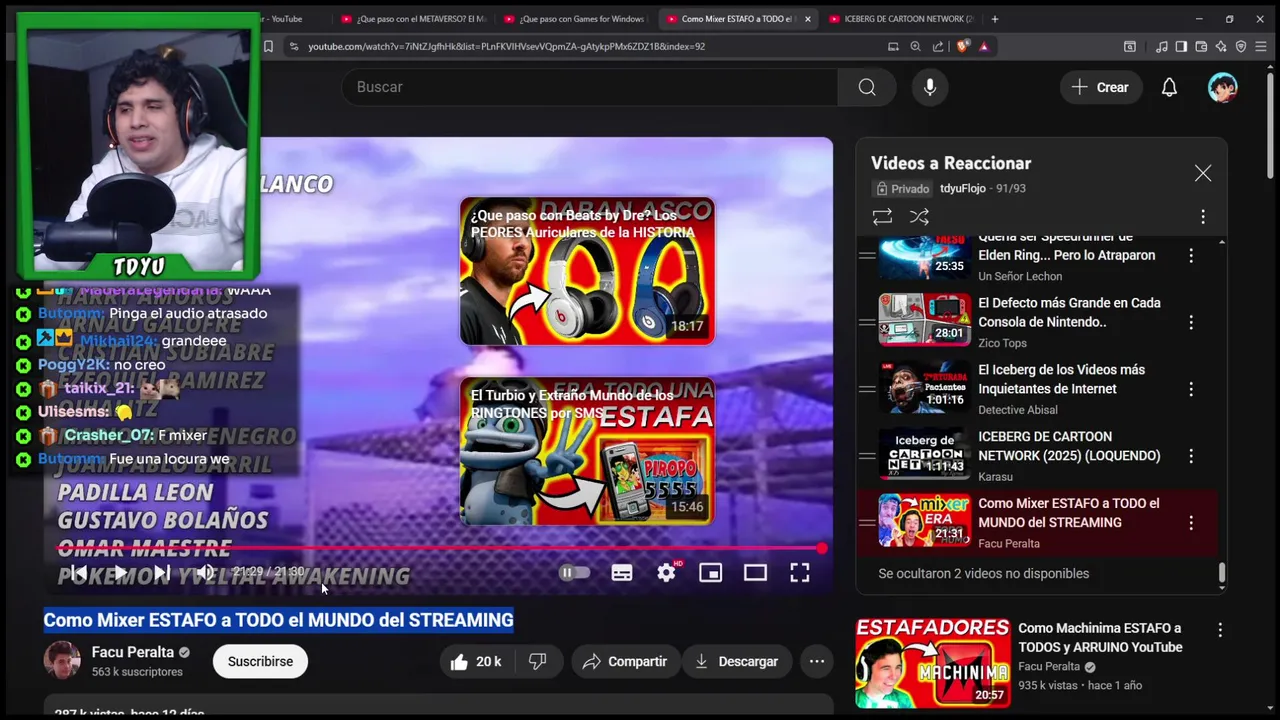Open Leo AI sparkle icon

pos(1221,46)
